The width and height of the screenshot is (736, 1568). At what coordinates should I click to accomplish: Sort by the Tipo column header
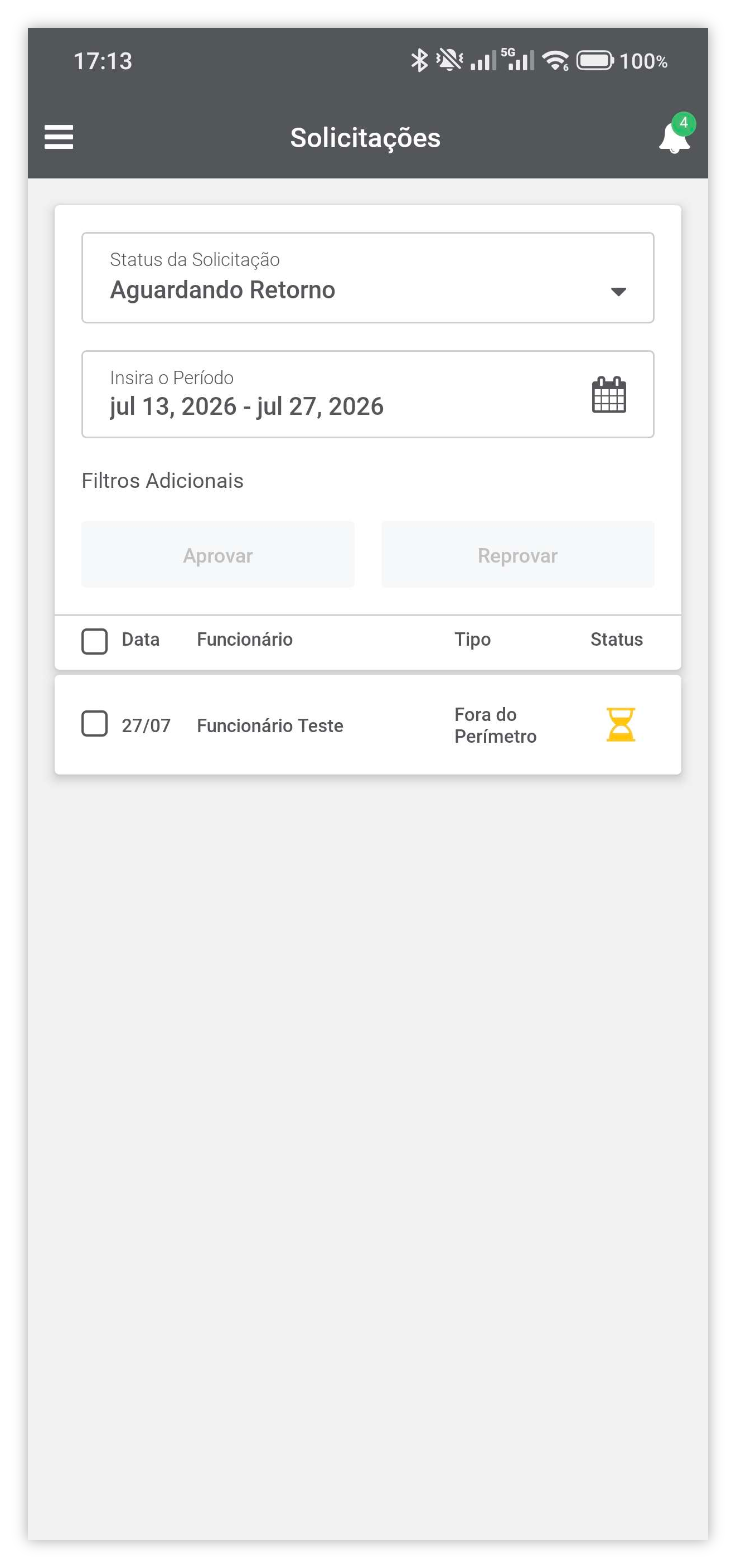[x=472, y=639]
